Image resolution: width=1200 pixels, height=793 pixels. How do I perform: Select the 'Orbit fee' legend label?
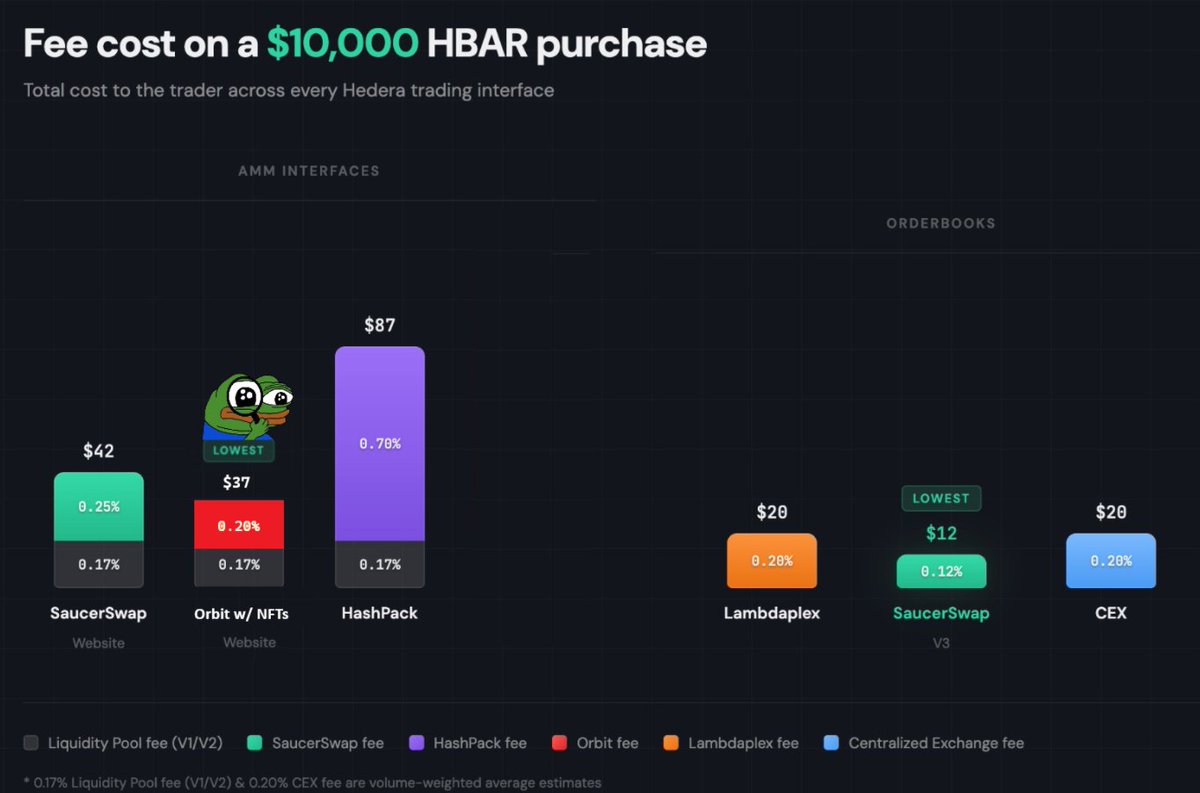[x=607, y=743]
